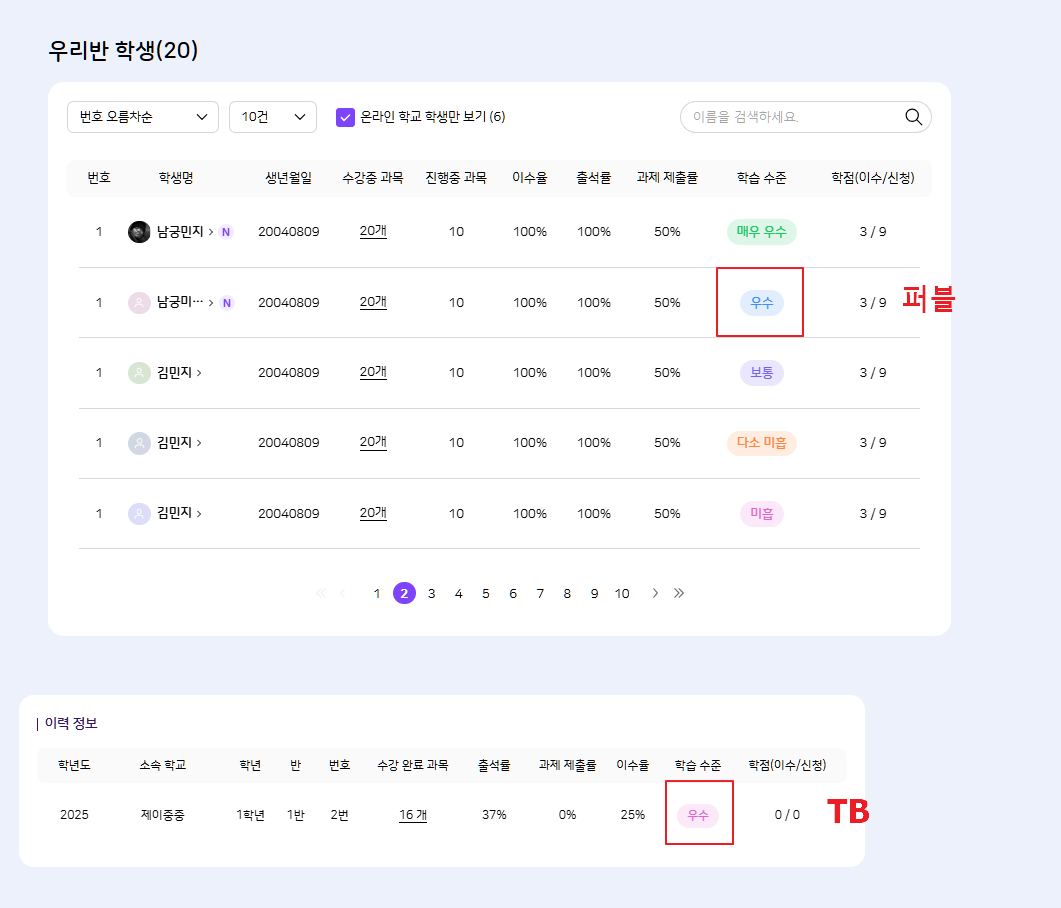Click the search magnifier icon
The height and width of the screenshot is (908, 1061).
913,117
